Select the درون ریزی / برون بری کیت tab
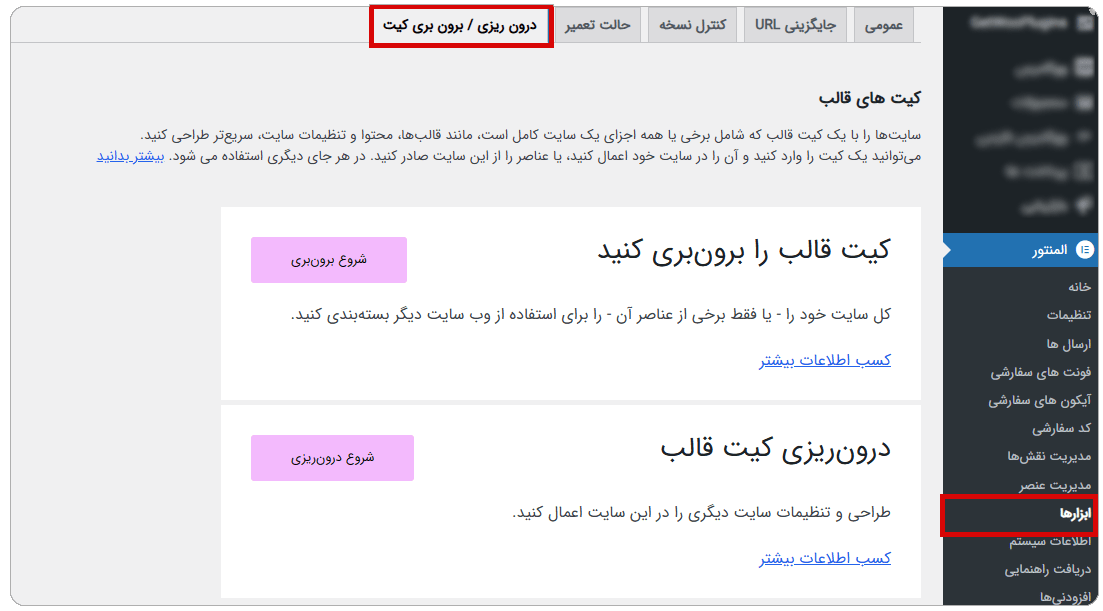 tap(459, 24)
